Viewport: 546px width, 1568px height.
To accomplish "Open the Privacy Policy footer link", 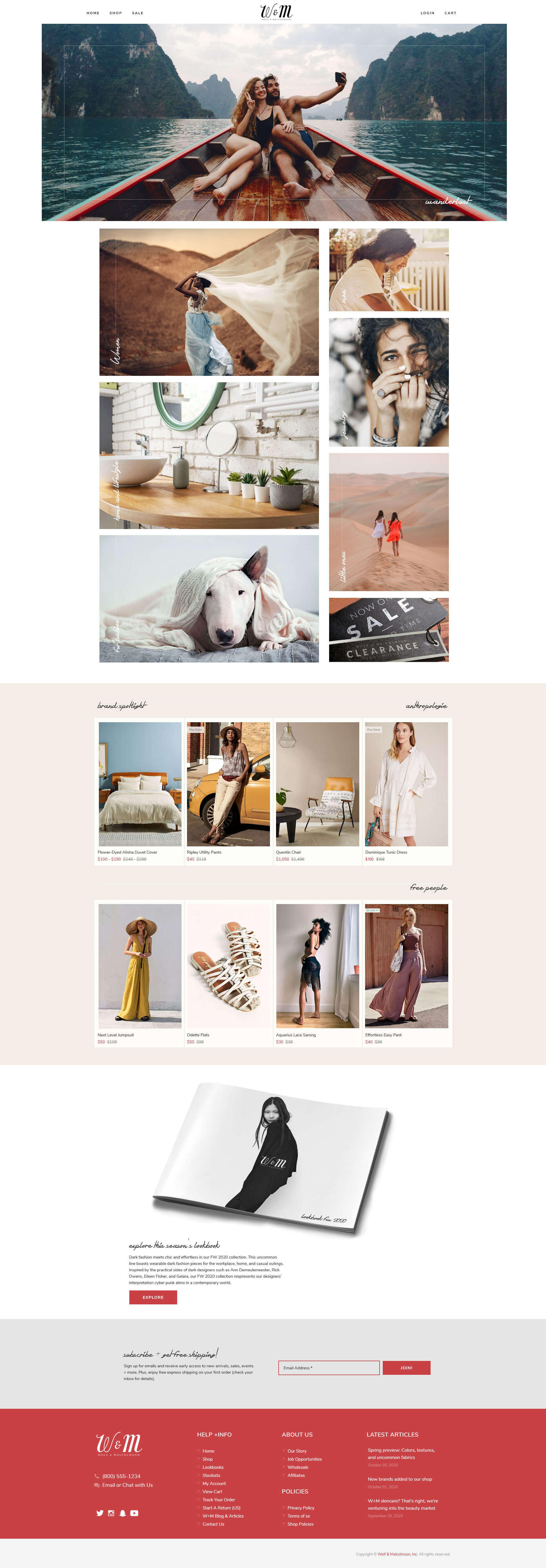I will (301, 1507).
